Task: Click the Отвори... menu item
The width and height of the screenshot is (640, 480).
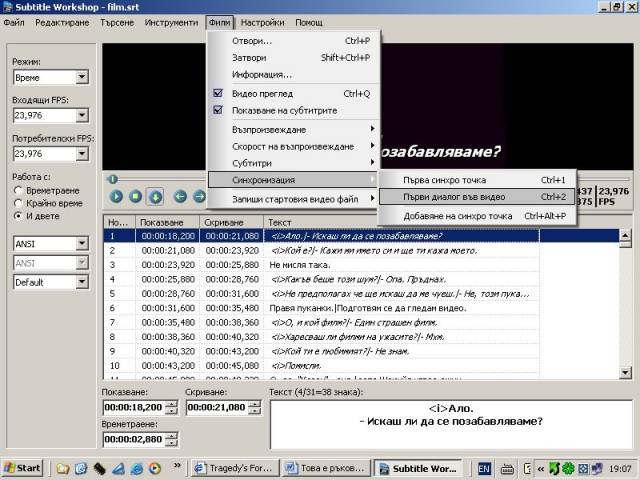Action: point(293,41)
